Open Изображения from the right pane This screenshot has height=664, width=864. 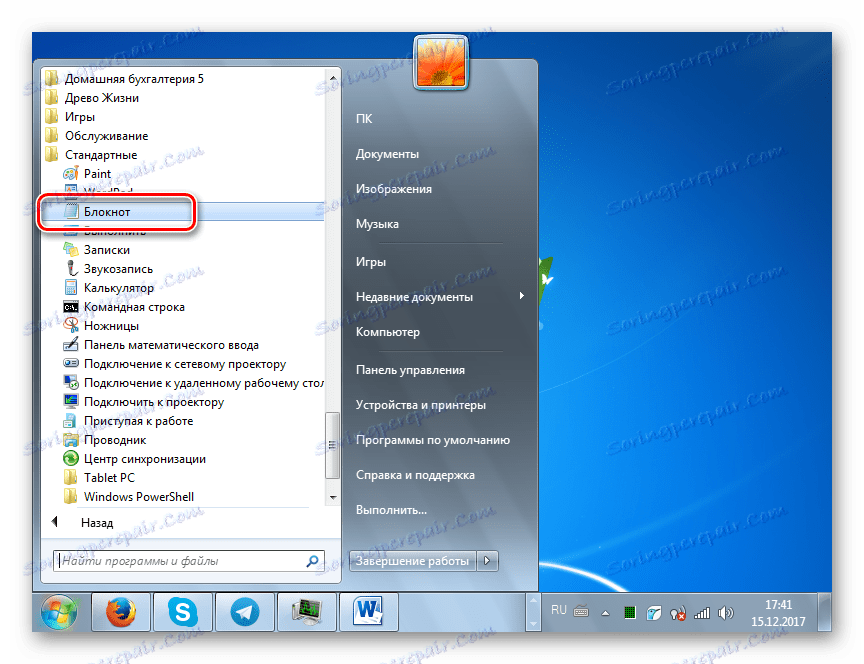(x=394, y=189)
